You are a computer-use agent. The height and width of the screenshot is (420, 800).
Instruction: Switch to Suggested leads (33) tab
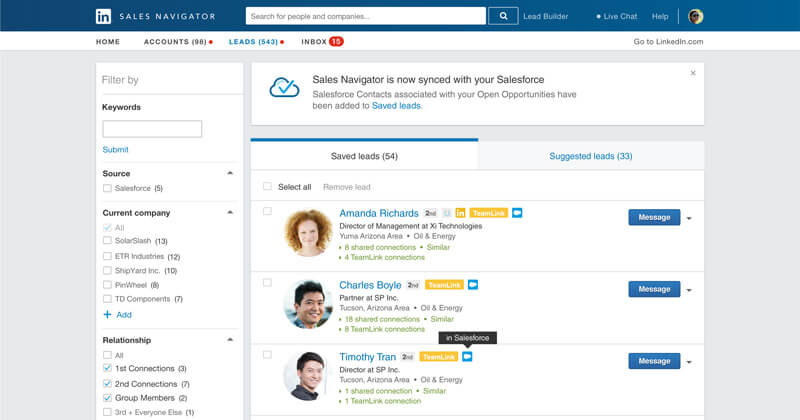[x=591, y=156]
